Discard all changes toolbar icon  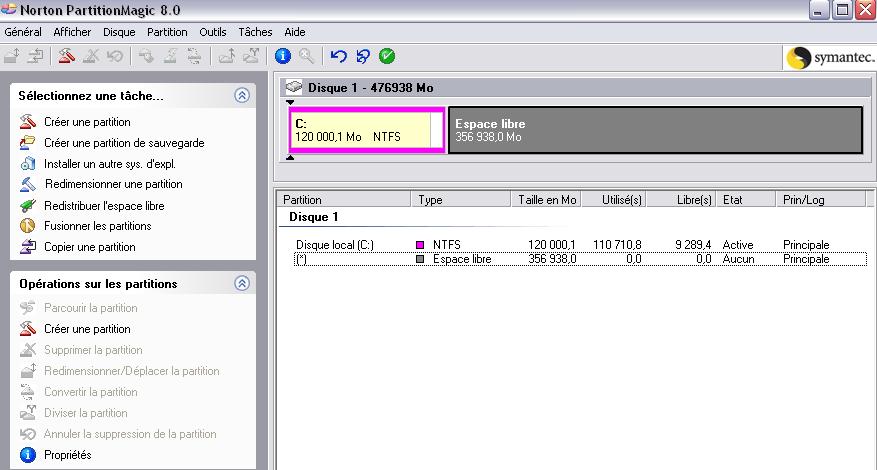(x=363, y=56)
